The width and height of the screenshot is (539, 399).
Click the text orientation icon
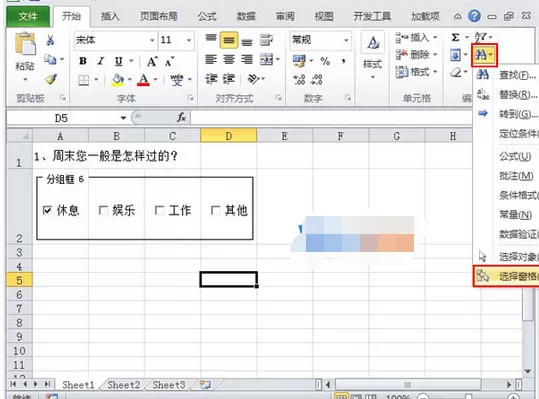pos(253,79)
